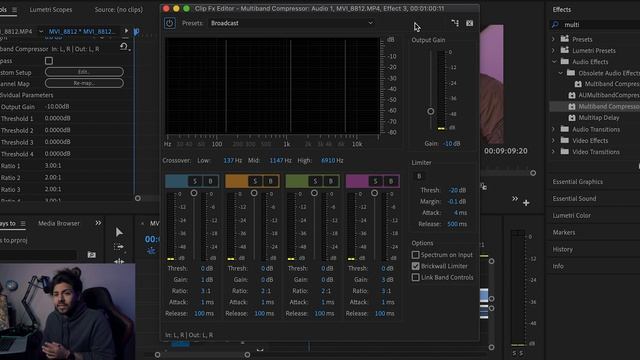This screenshot has height=360, width=640.
Task: Click the orange band threshold slider handle
Action: [x=254, y=193]
